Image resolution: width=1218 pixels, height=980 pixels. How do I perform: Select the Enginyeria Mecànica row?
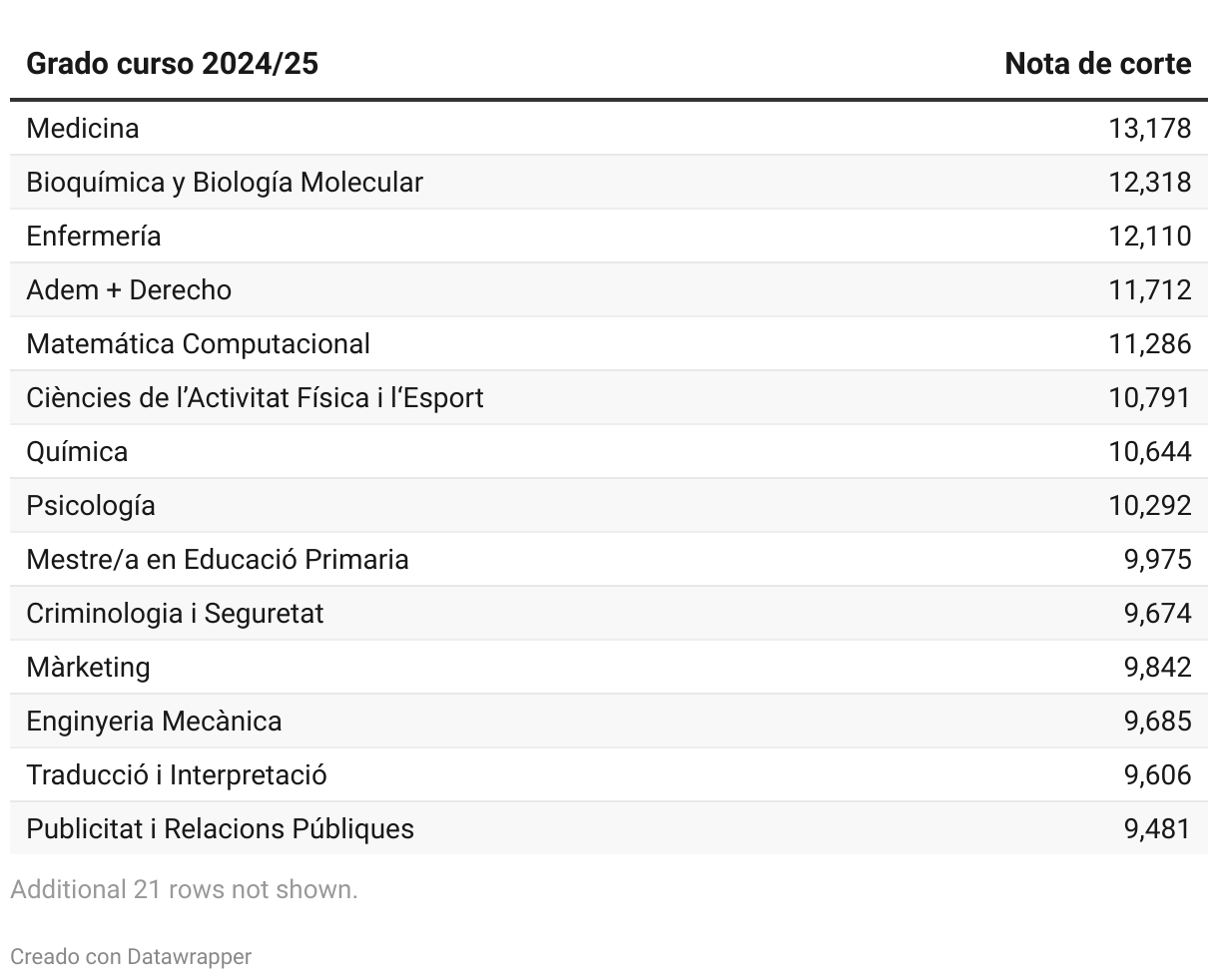coord(154,721)
